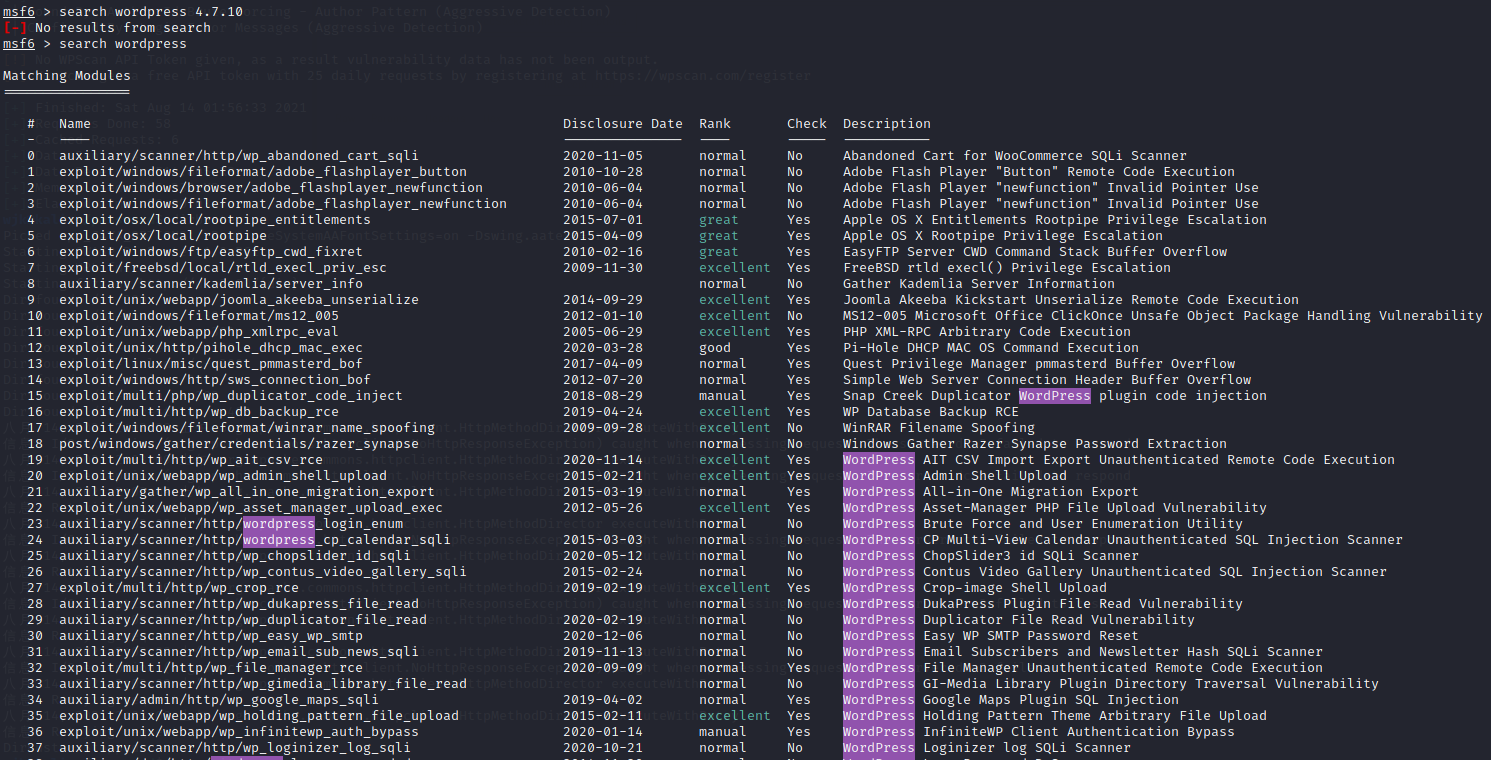Click auxiliary/scanner/http/wp_gimedia_library_file_read module name
The width and height of the screenshot is (1491, 760).
263,684
